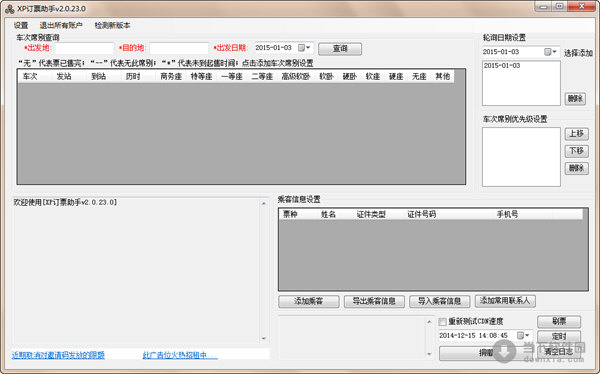The height and width of the screenshot is (374, 600).
Task: Click the log panel scrollbar down arrow
Action: (264, 338)
